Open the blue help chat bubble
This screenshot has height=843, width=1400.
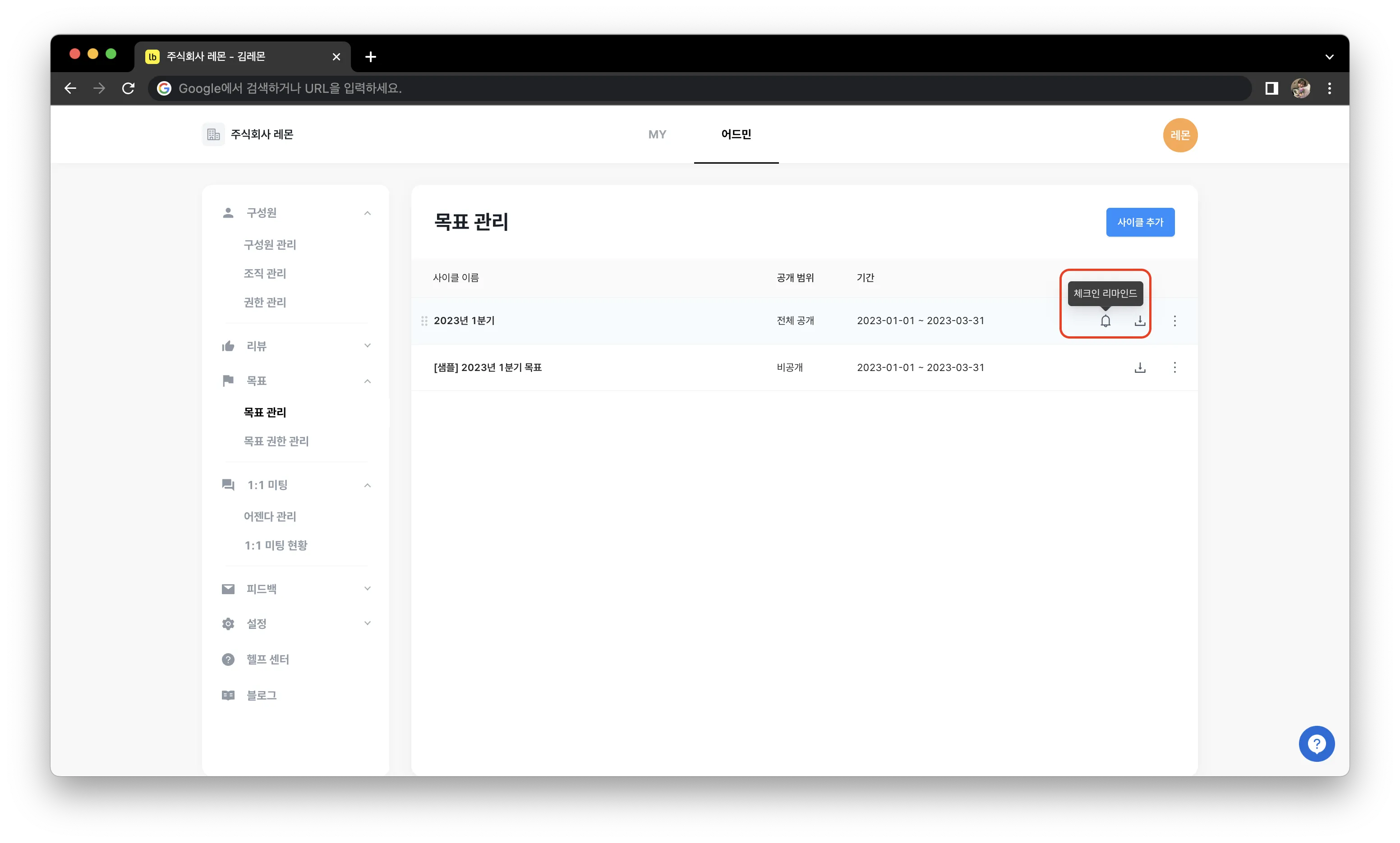click(1317, 743)
